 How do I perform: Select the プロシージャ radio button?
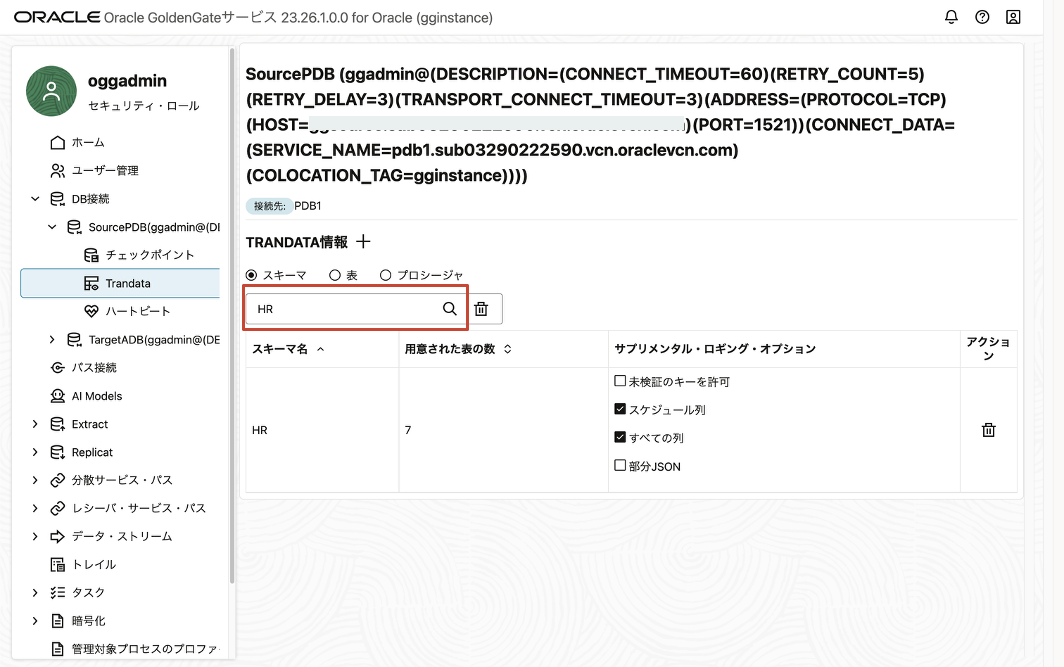click(385, 275)
